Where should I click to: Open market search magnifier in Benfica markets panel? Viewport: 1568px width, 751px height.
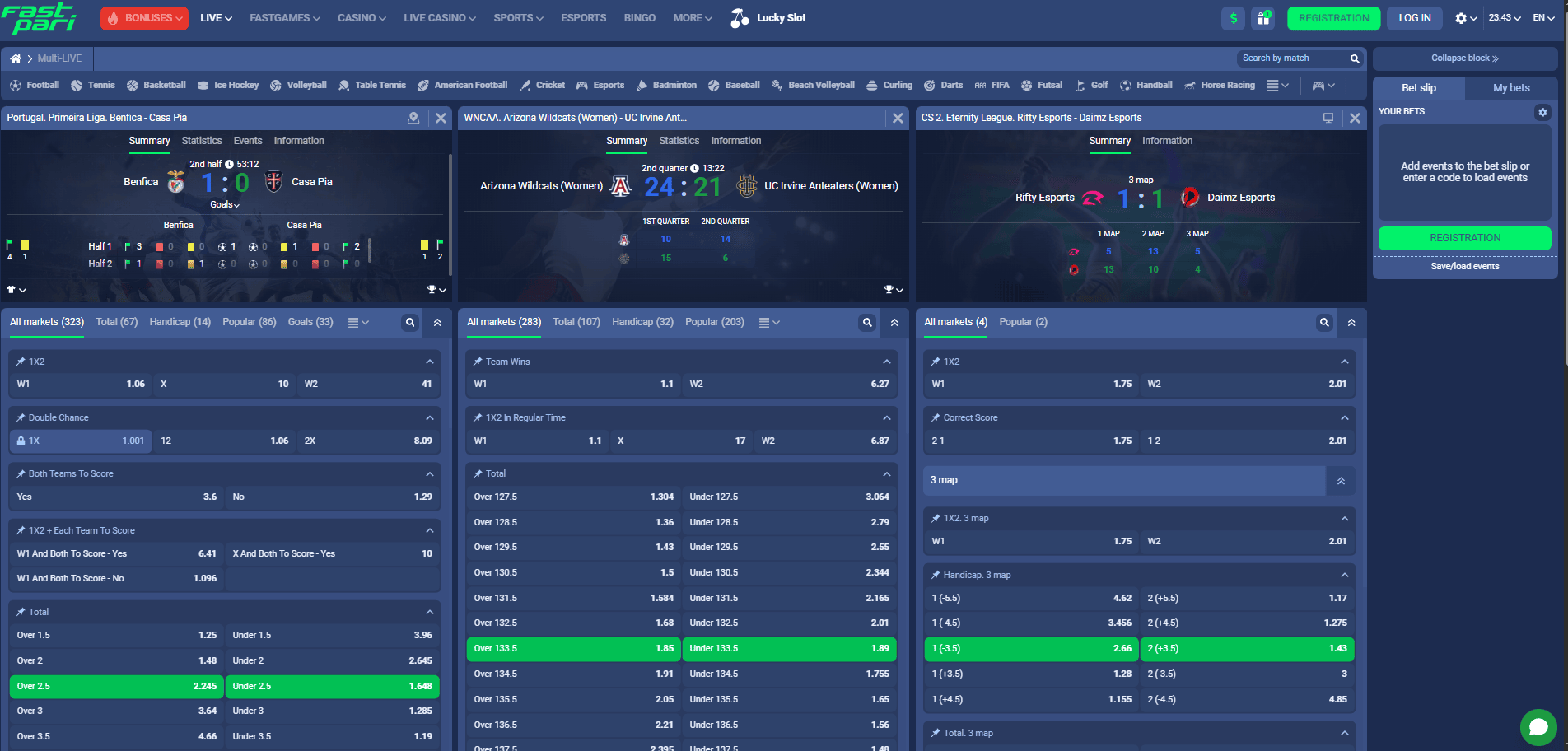410,322
